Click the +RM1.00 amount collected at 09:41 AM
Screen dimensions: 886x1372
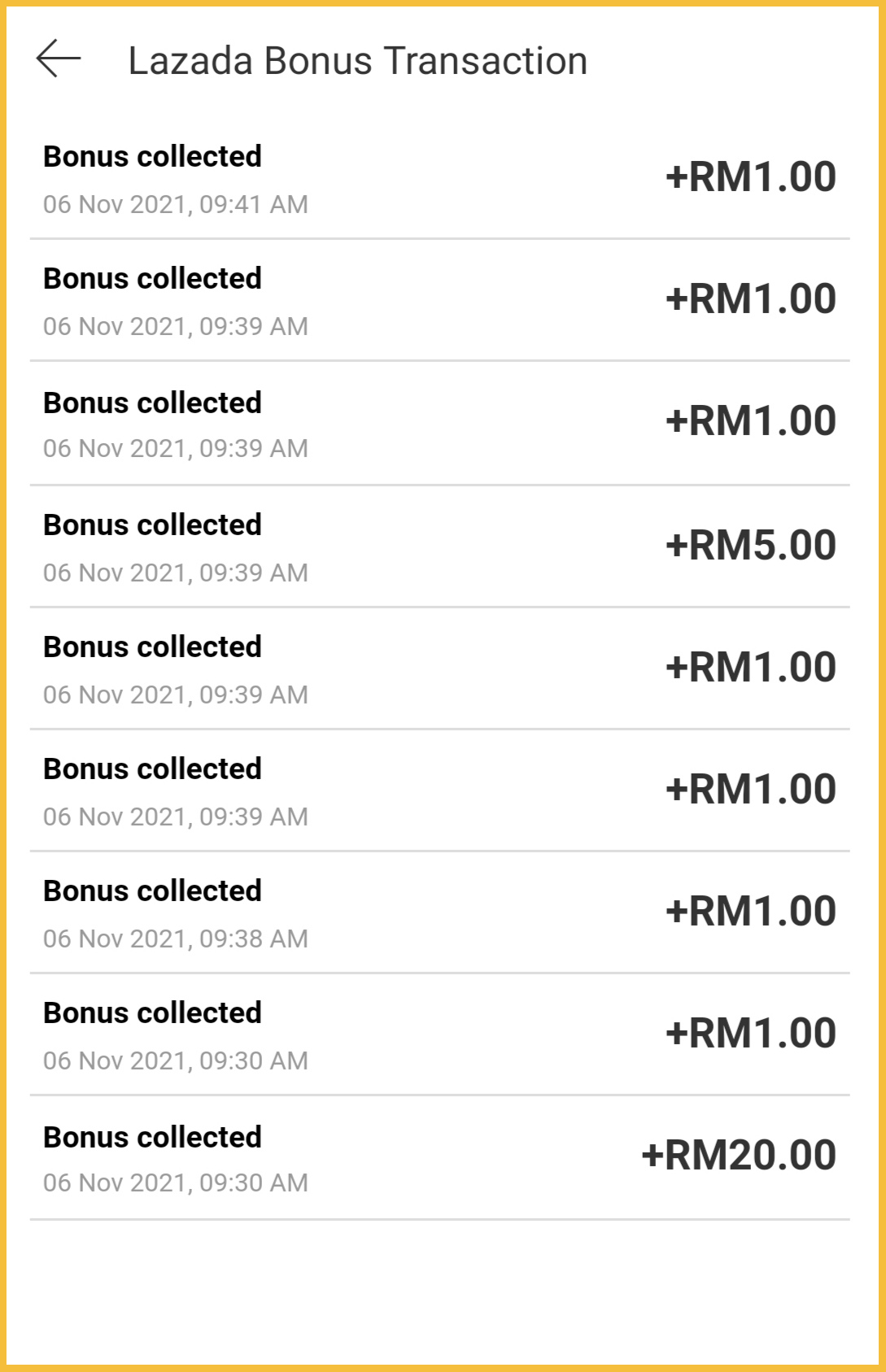point(750,177)
